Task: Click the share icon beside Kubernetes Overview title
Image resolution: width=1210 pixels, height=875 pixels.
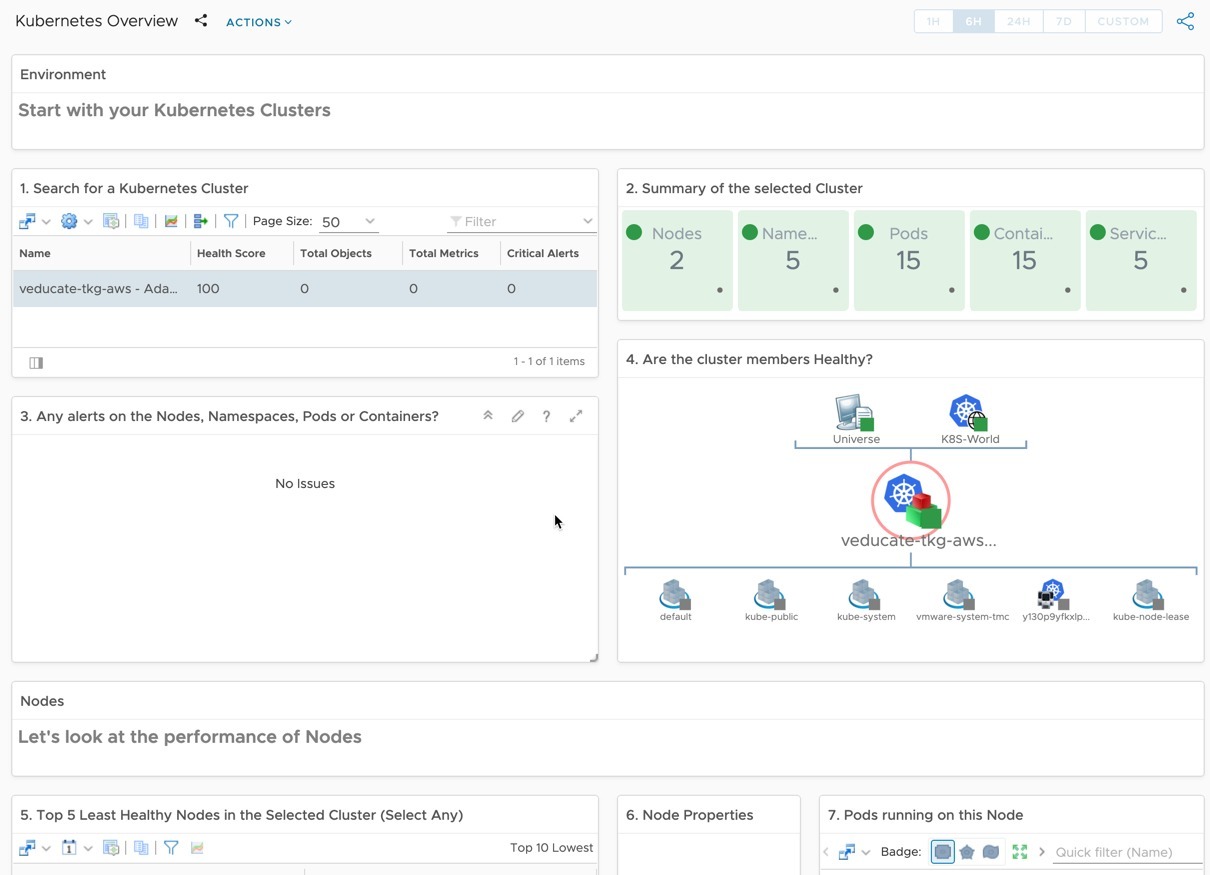Action: [201, 21]
